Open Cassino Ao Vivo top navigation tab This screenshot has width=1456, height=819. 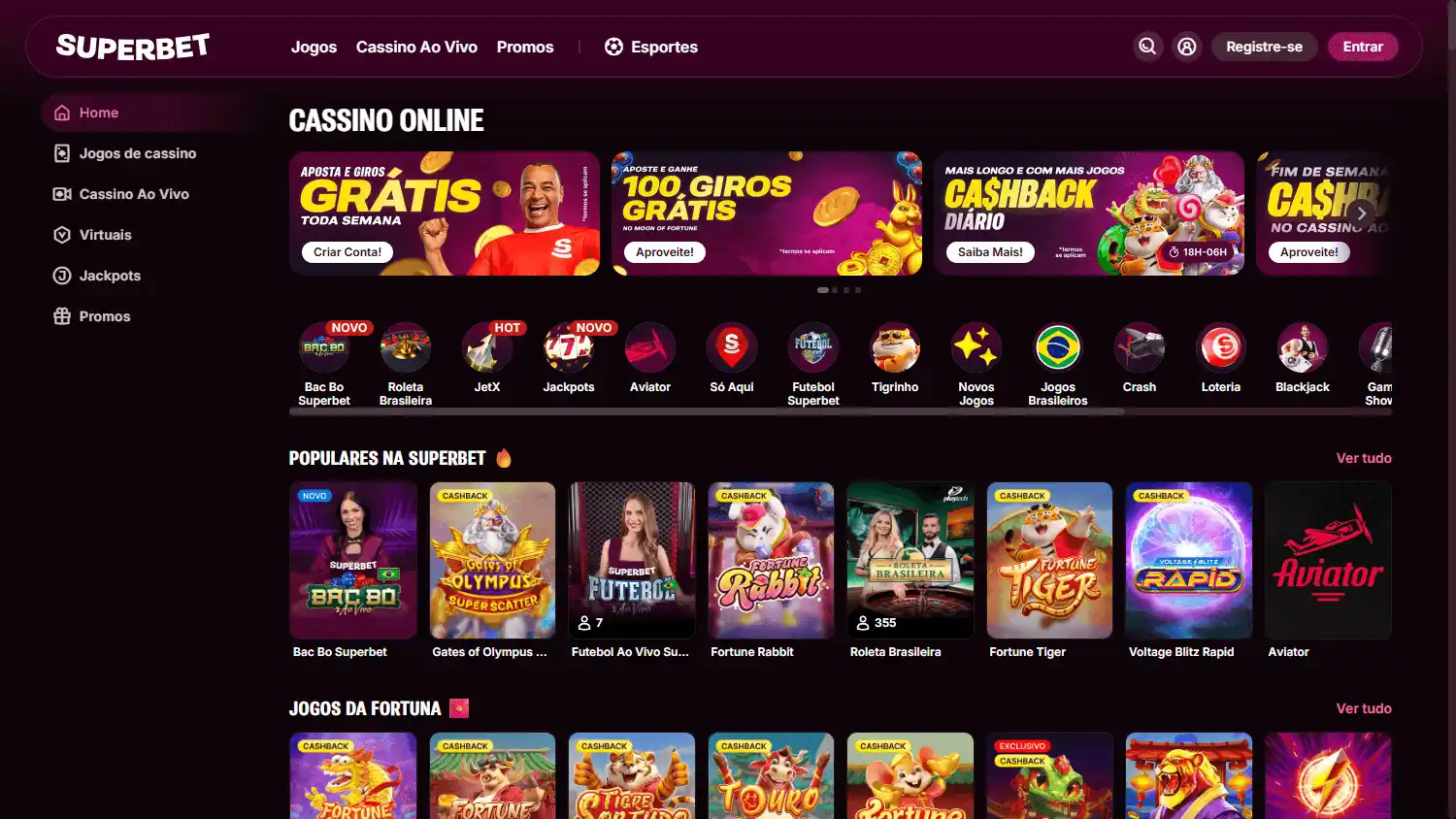click(416, 47)
